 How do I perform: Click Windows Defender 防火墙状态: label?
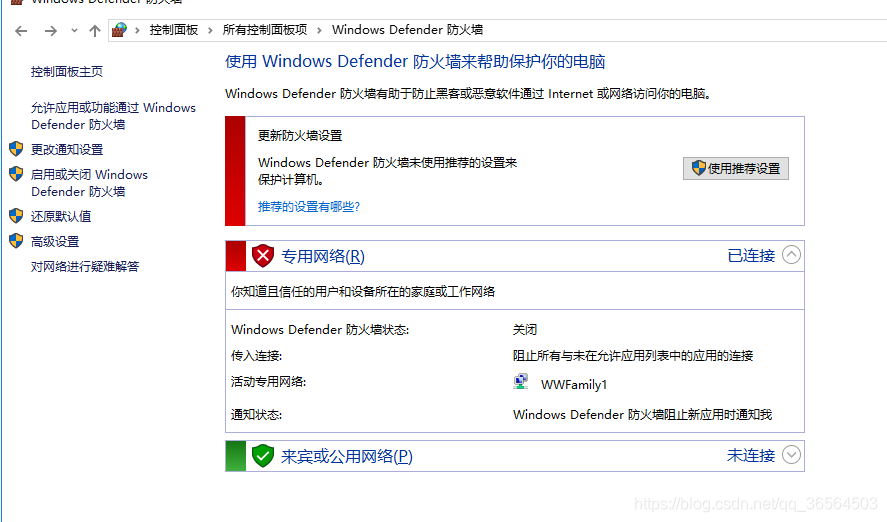pos(320,330)
